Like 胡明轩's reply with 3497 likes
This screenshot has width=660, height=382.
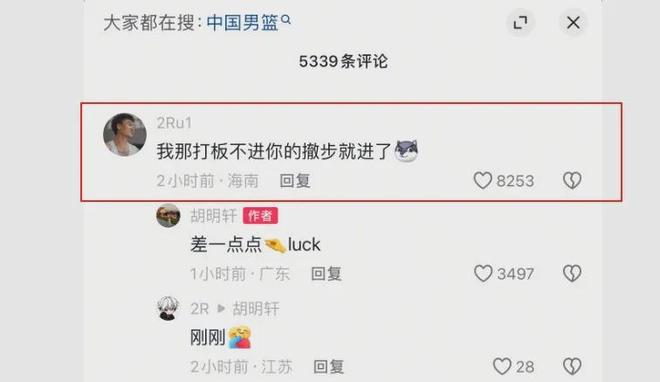(x=483, y=273)
